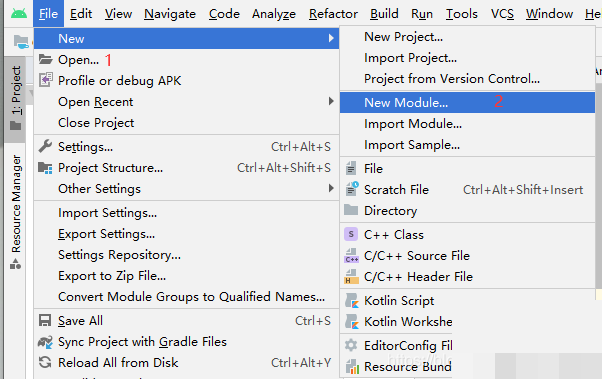Open the Tools menu

tap(461, 14)
